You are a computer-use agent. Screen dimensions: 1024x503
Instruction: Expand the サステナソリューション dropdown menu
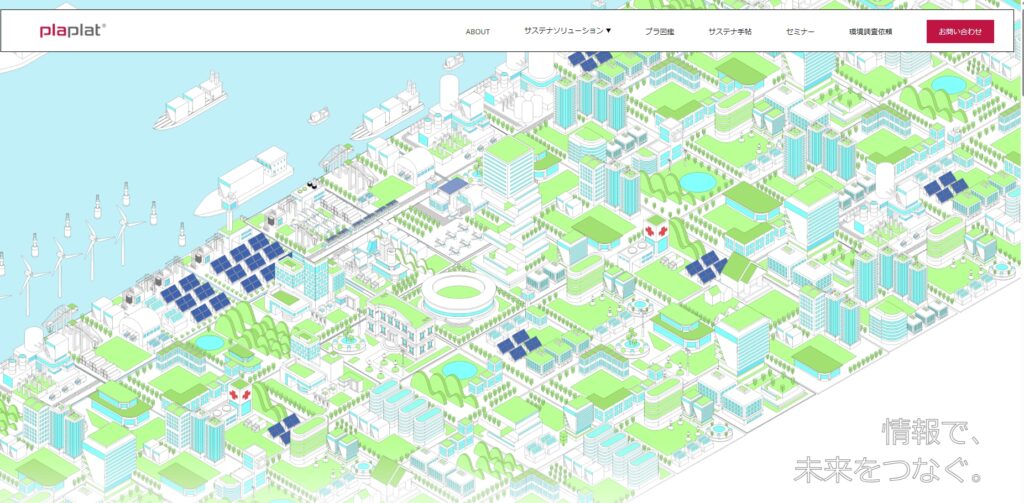point(567,31)
